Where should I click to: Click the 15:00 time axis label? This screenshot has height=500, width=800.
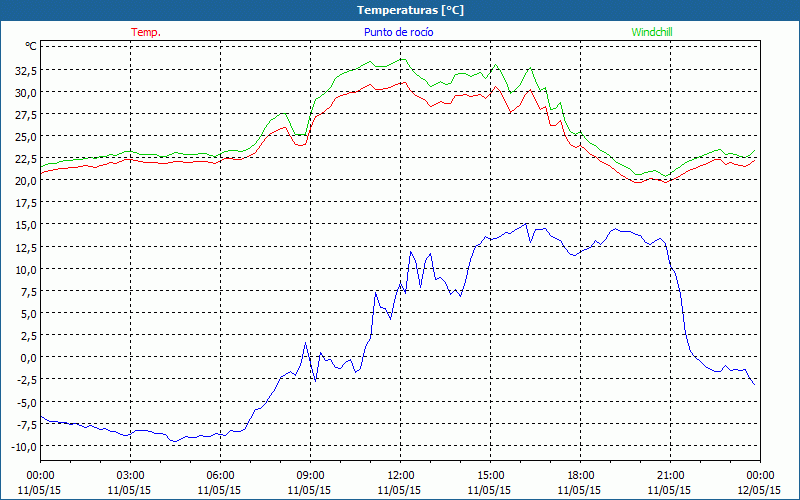coord(490,475)
